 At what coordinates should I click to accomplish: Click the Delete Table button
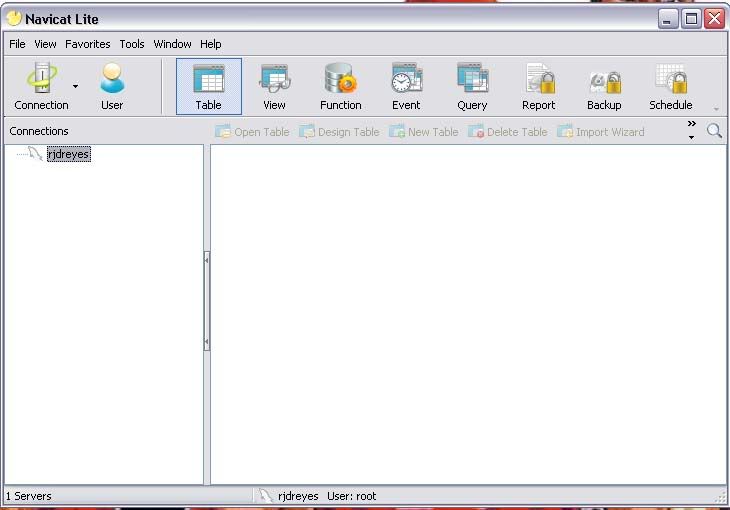point(508,132)
